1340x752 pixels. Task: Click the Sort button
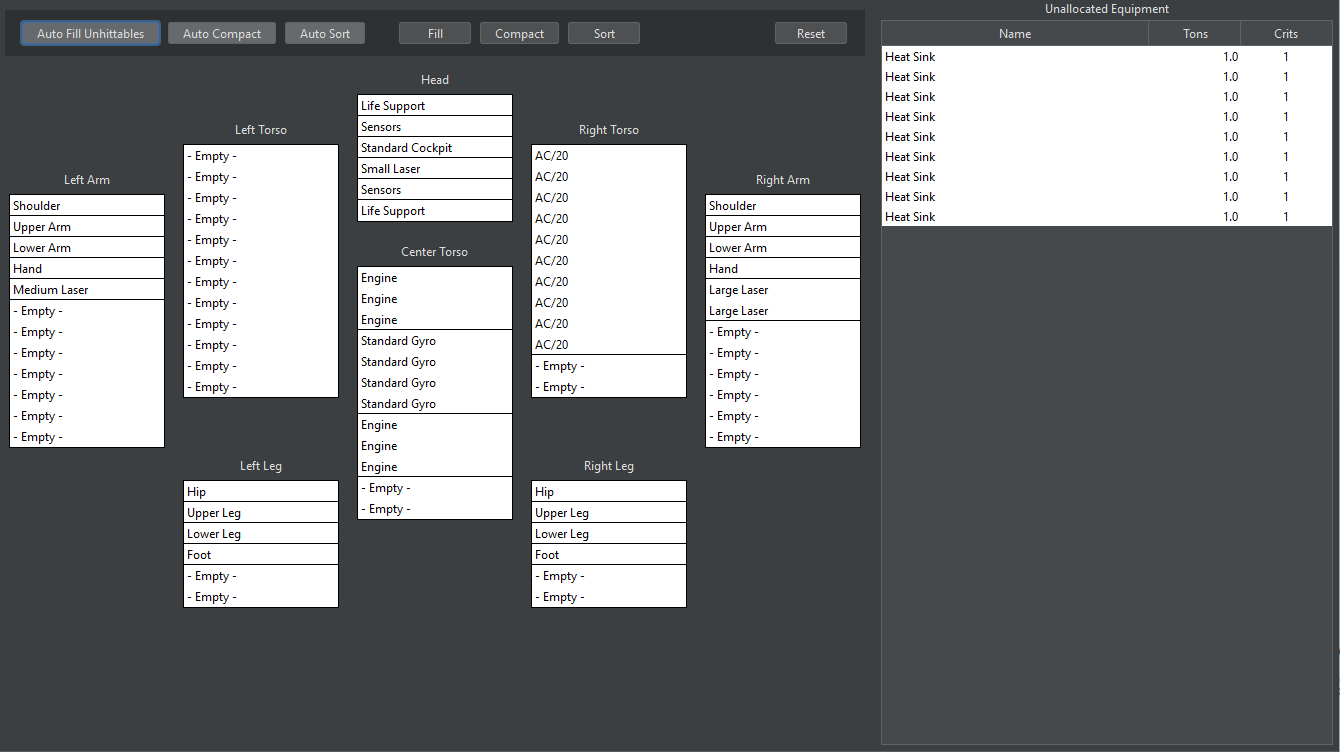click(x=604, y=33)
